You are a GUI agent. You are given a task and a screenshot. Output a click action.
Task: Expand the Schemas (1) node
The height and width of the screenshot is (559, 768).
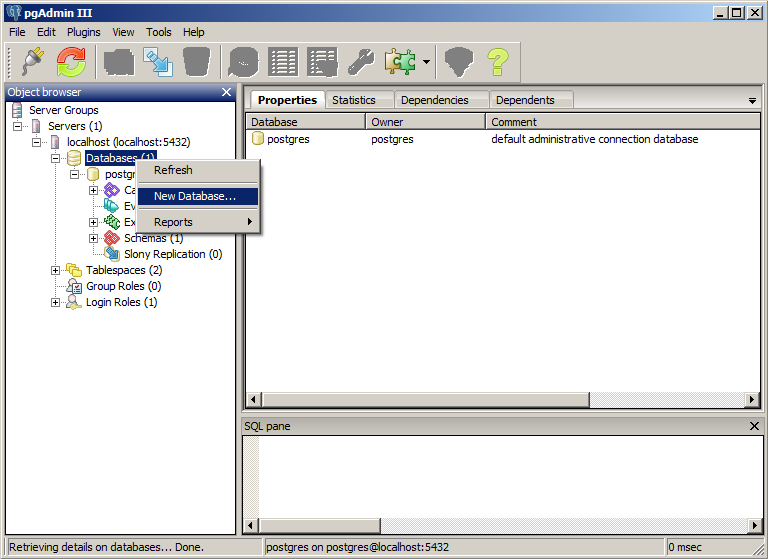(x=94, y=238)
